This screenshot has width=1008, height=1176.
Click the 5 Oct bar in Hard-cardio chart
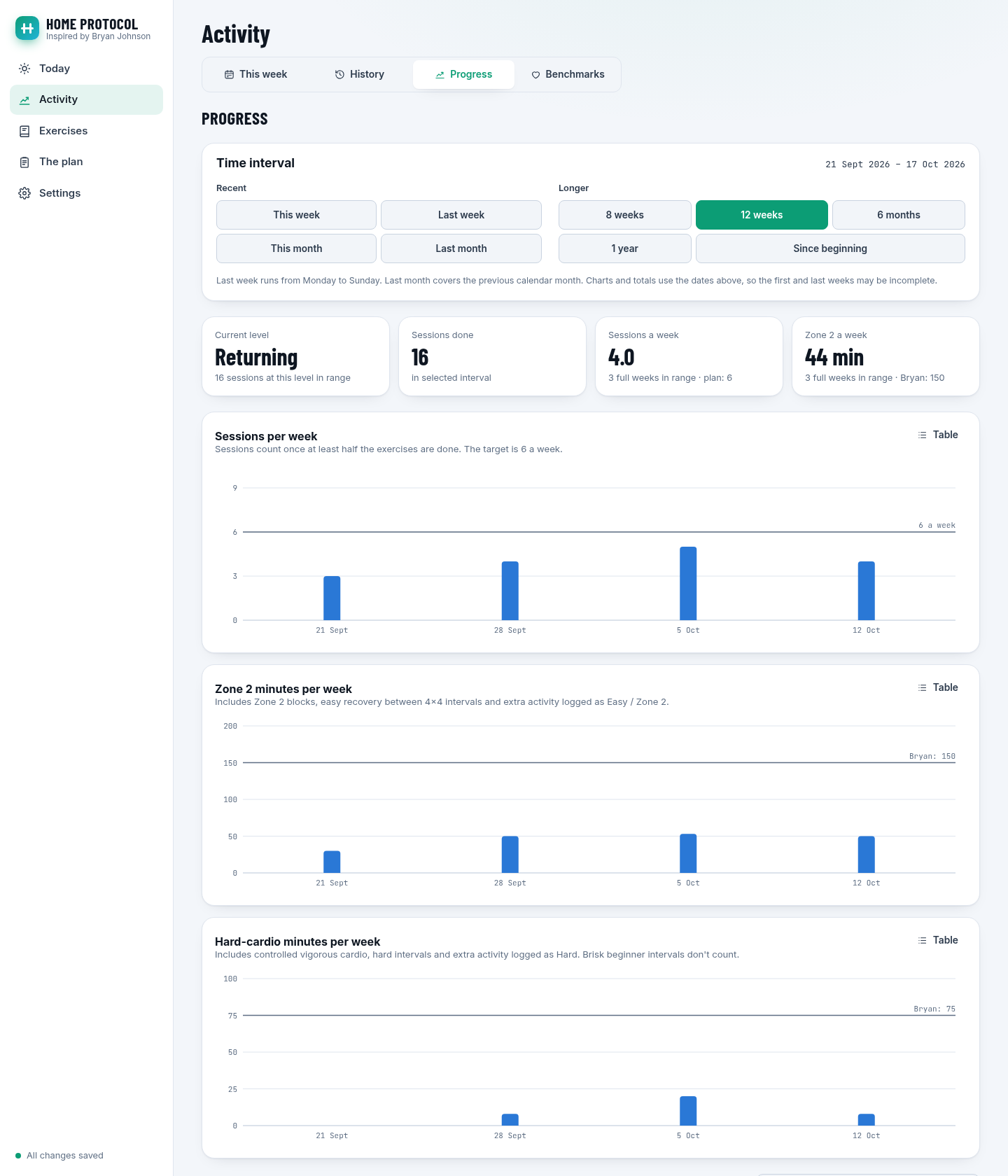688,1111
